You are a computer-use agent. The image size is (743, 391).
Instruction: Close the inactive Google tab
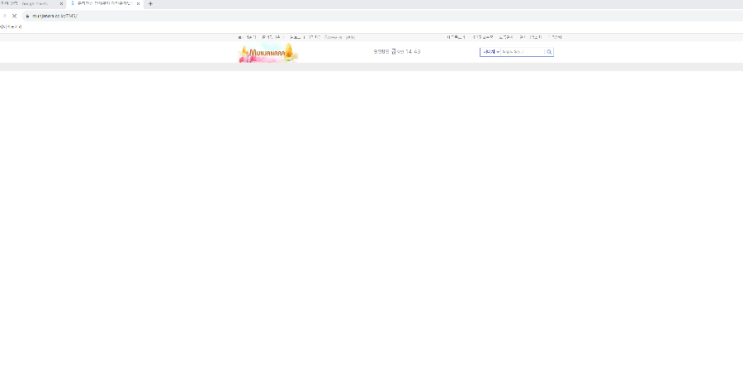click(61, 4)
